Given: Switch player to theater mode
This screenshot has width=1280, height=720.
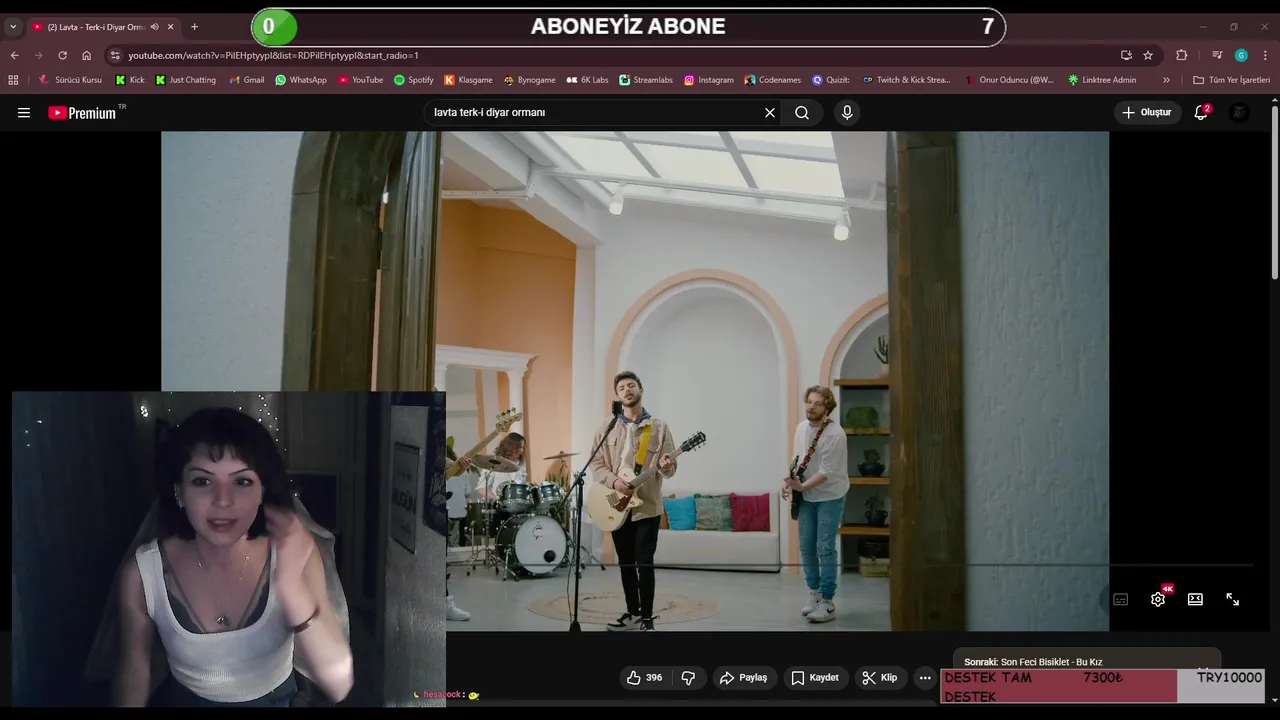Looking at the screenshot, I should pyautogui.click(x=1195, y=599).
